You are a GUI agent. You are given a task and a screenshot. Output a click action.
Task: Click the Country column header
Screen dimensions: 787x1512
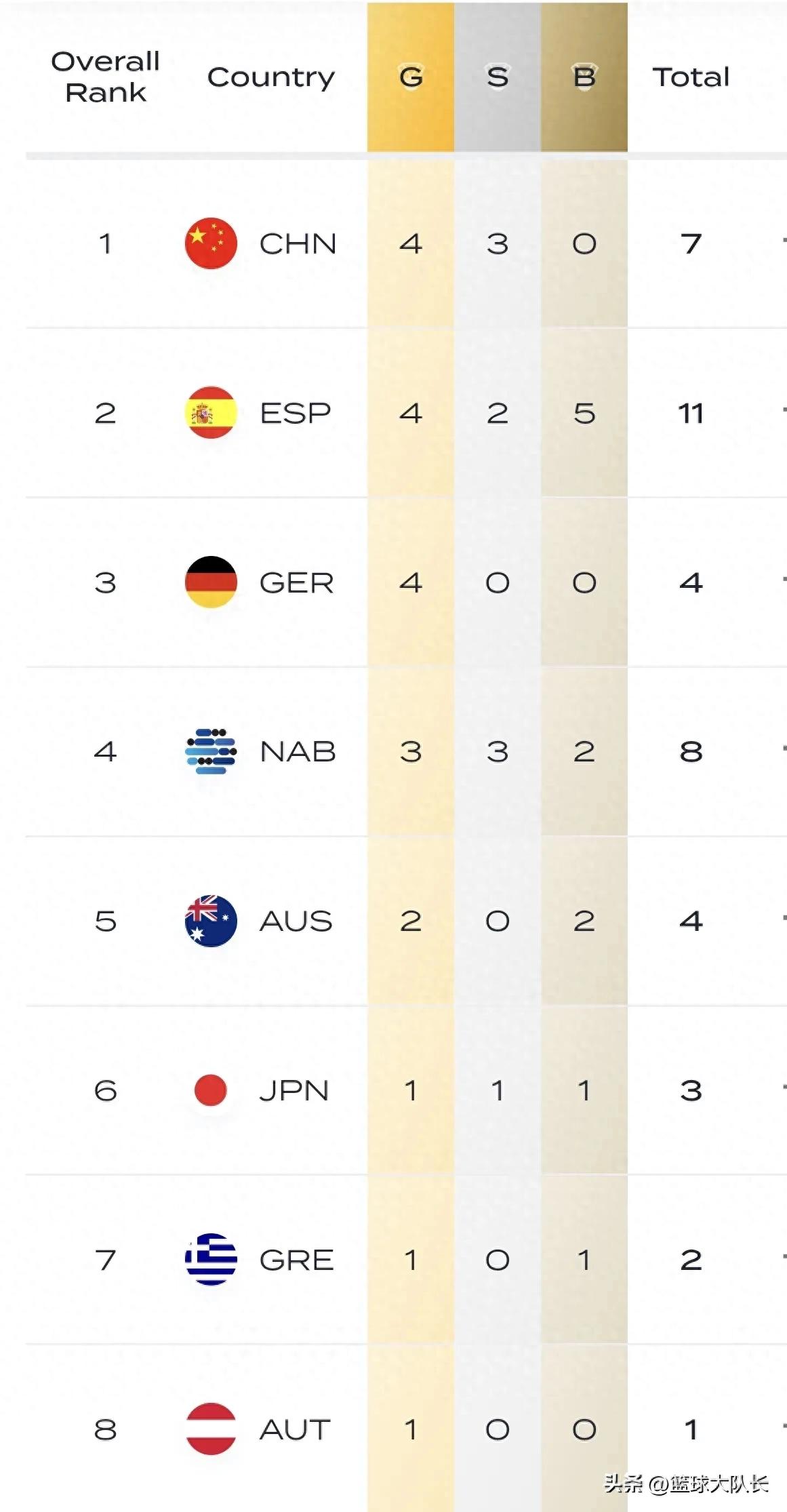point(271,77)
